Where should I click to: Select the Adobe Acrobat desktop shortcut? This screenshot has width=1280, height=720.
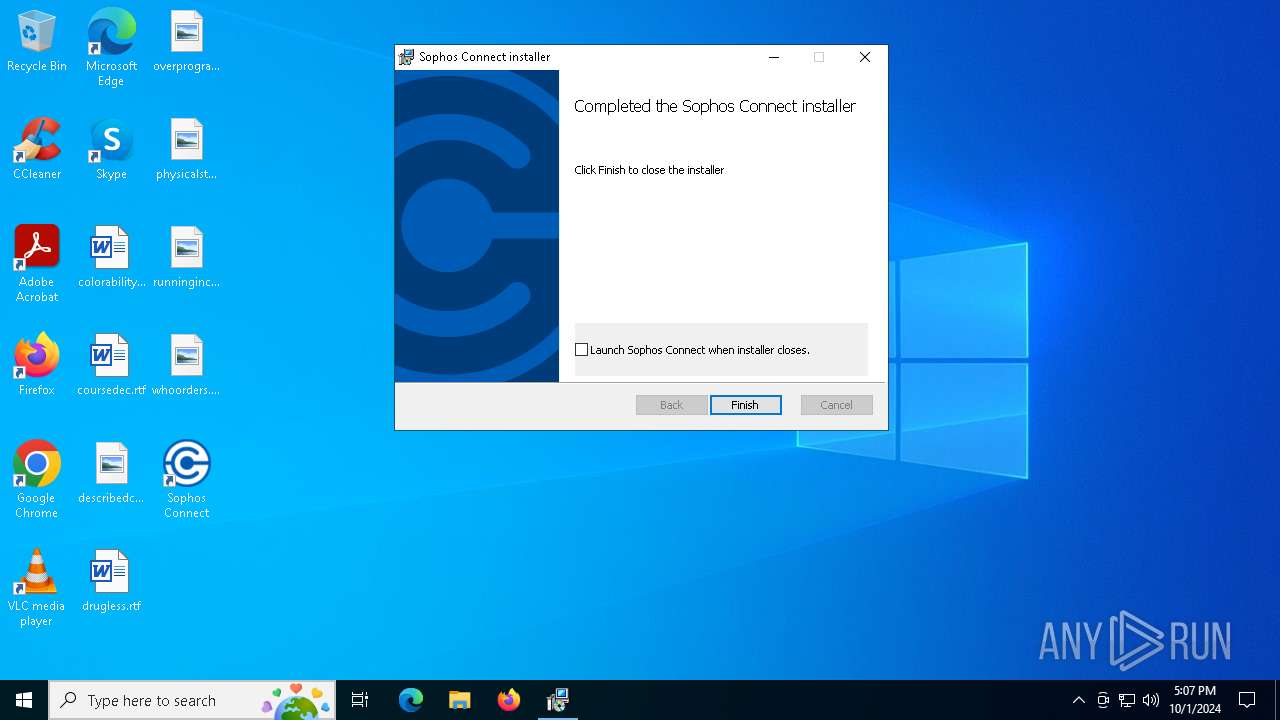(37, 264)
